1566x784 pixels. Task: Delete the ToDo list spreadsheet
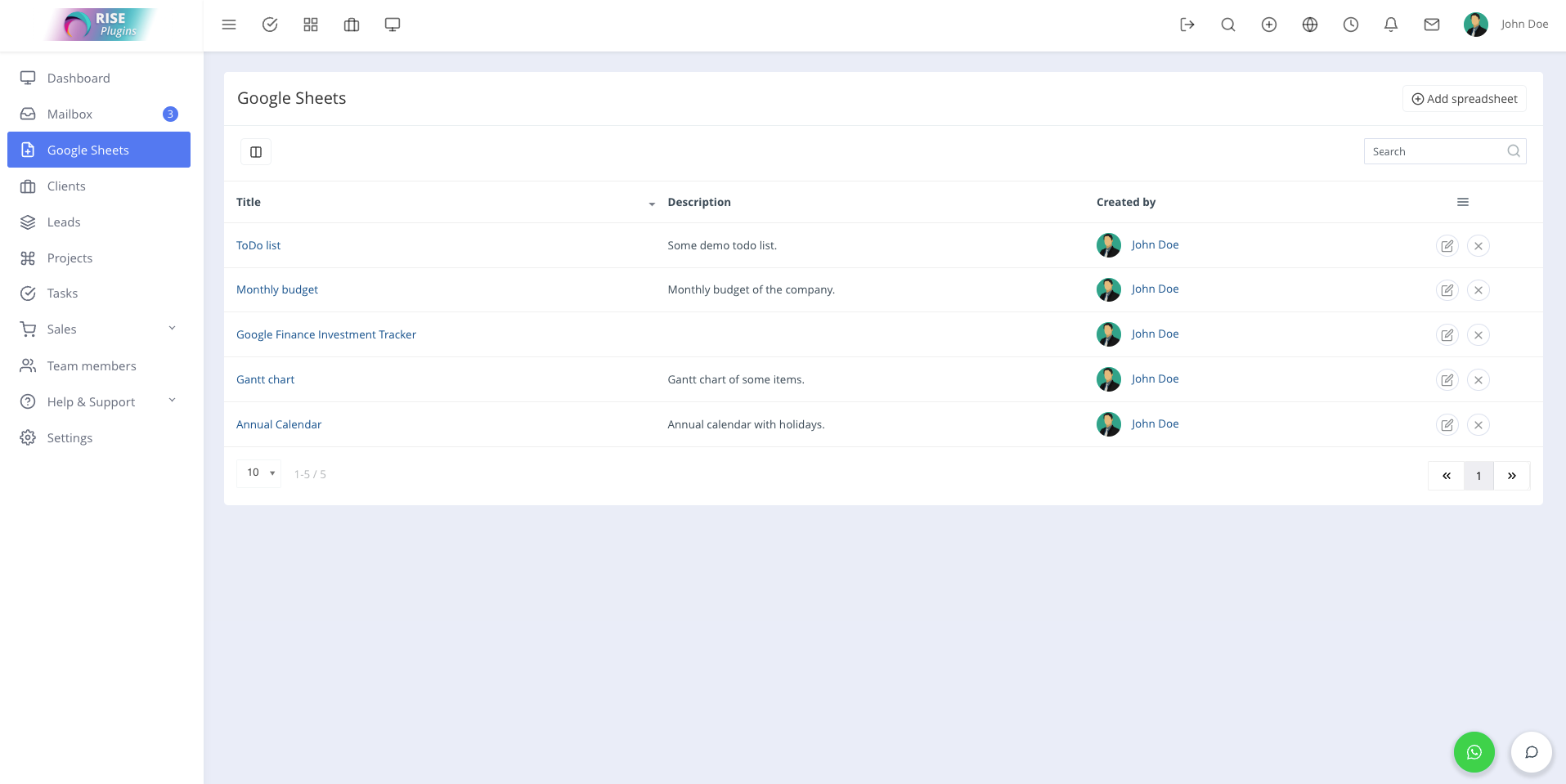1479,246
